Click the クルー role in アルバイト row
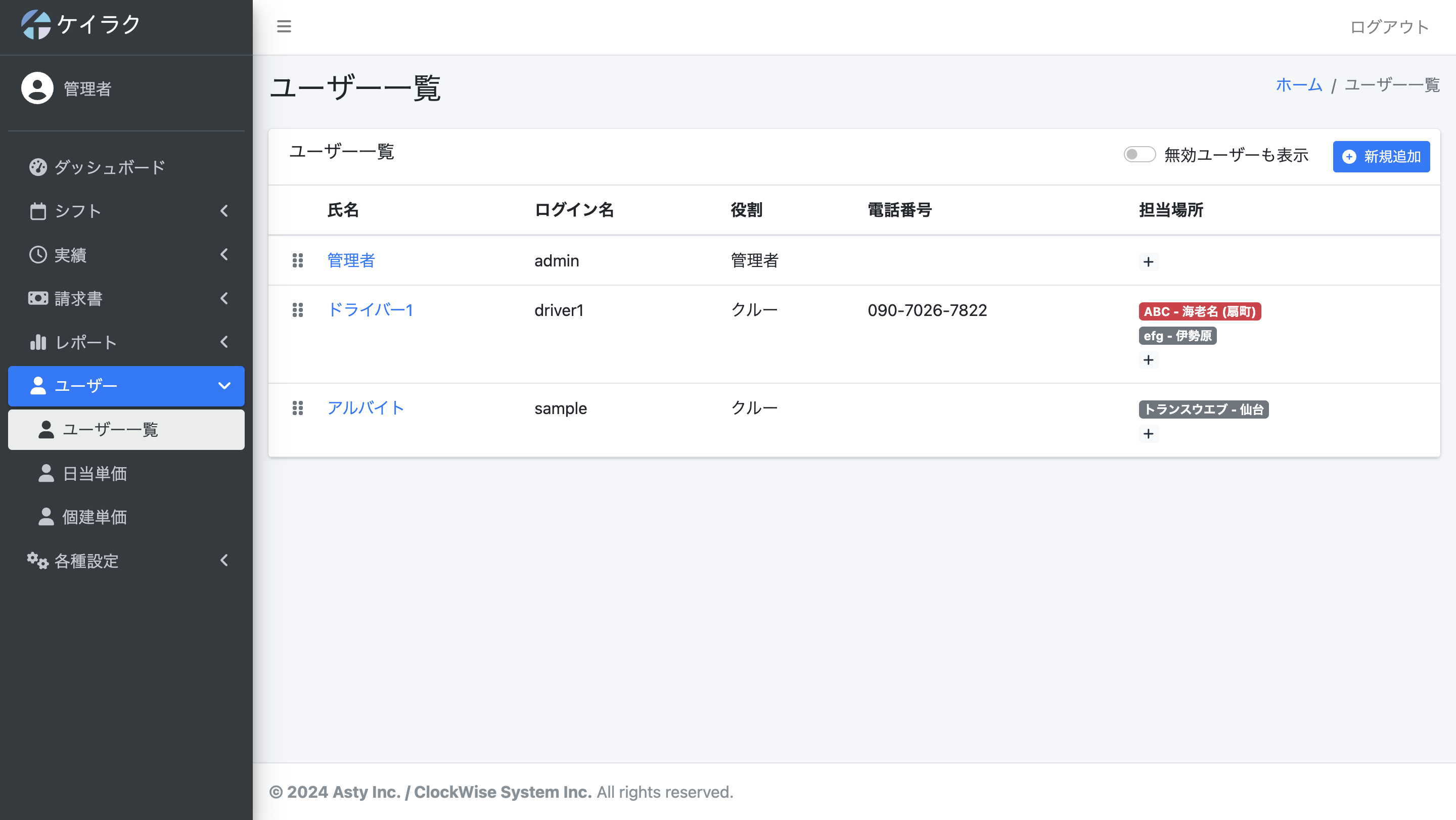 pos(754,408)
